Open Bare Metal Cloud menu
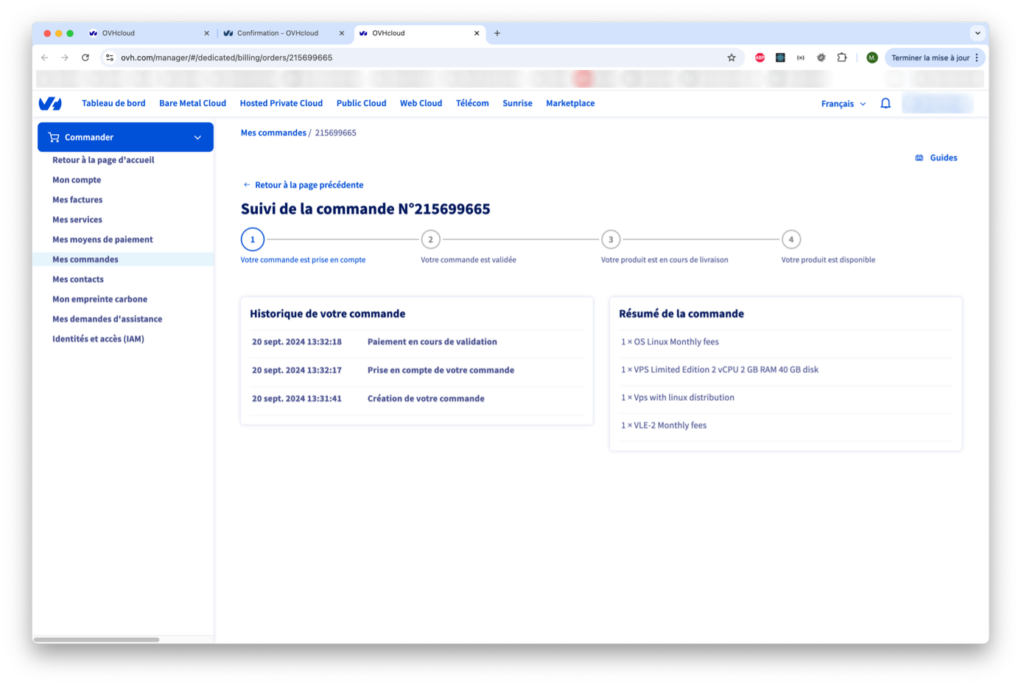Screen dimensions: 1024x689 [x=193, y=103]
